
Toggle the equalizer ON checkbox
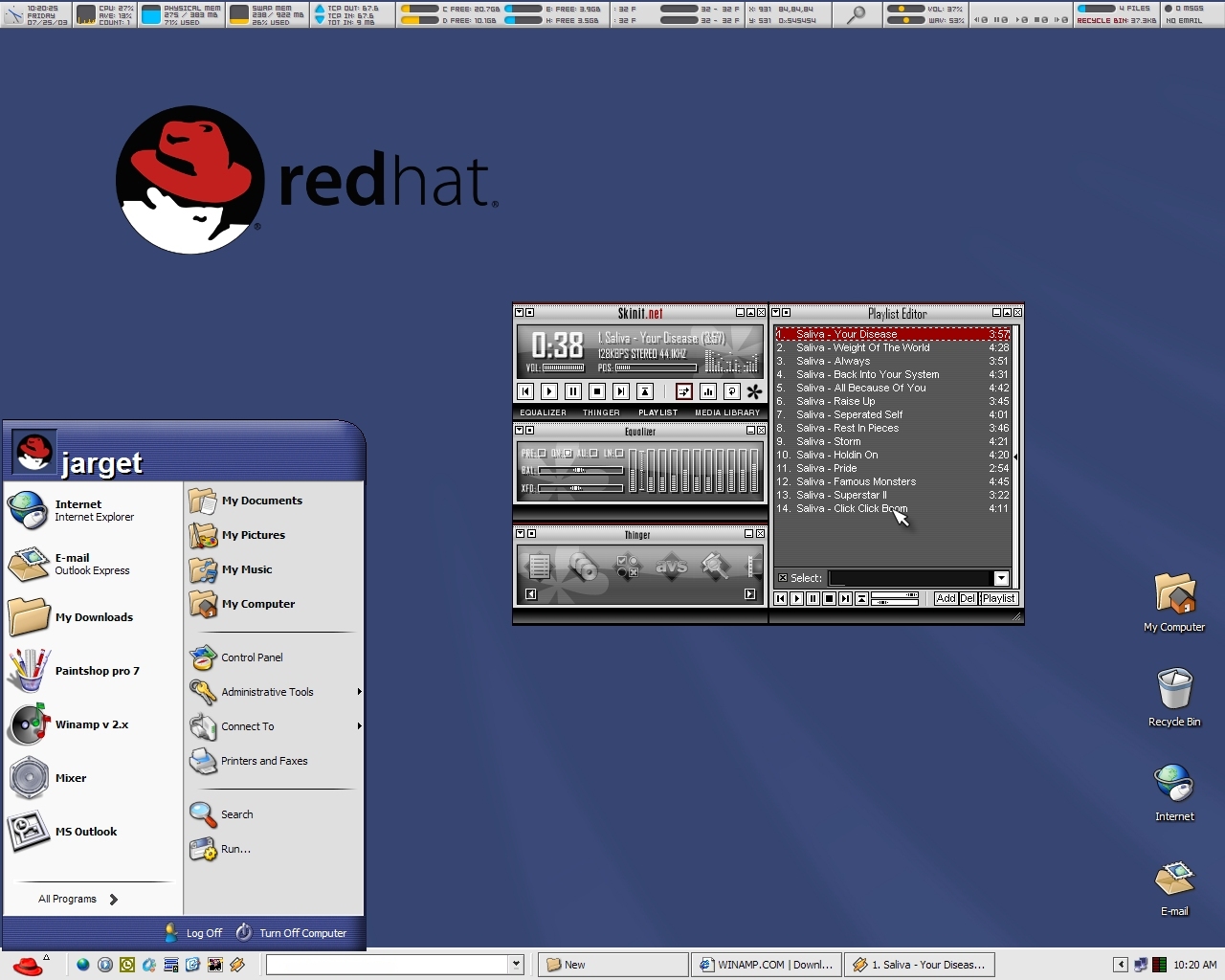[568, 453]
